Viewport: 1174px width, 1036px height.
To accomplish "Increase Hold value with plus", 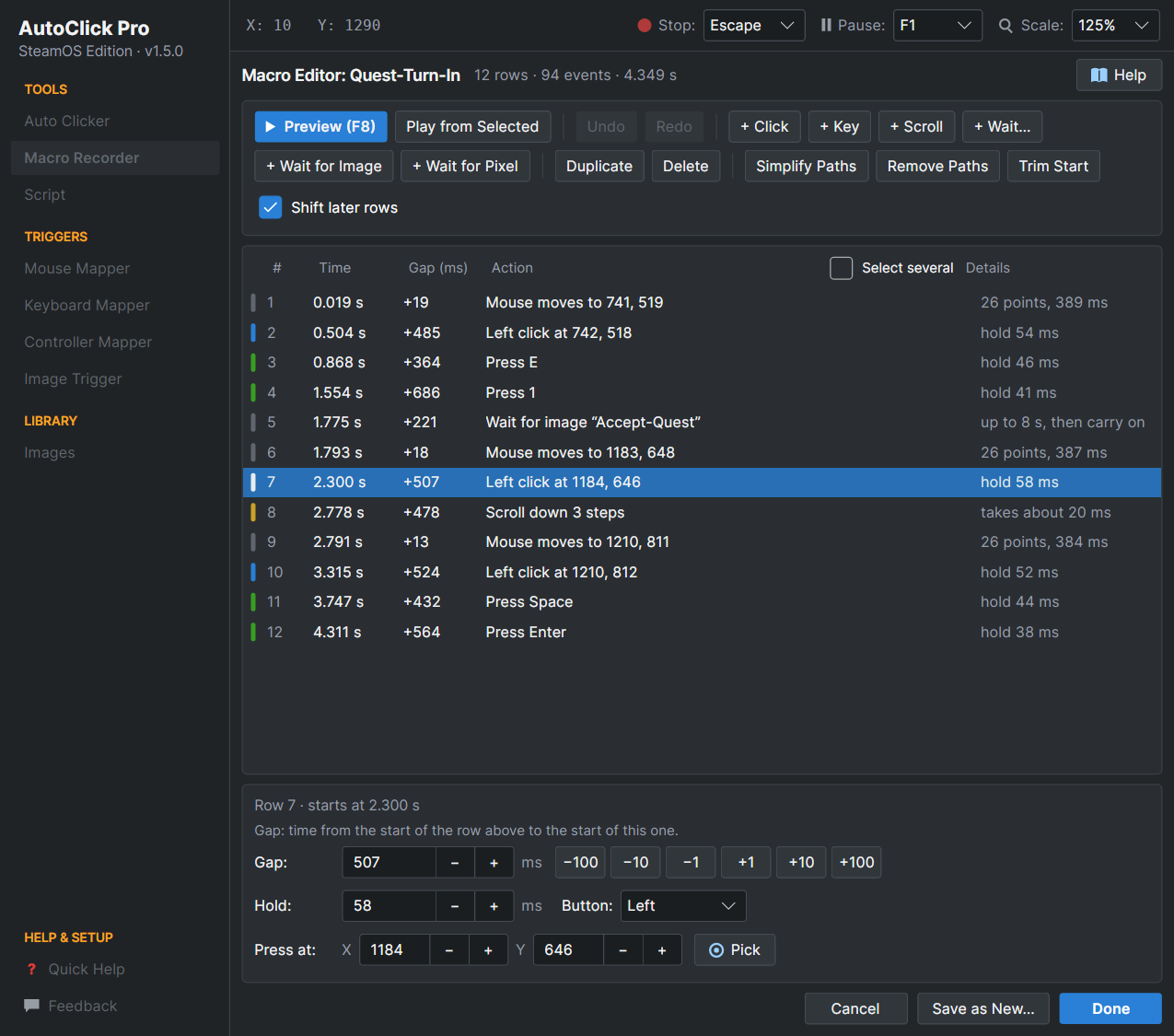I will (494, 906).
